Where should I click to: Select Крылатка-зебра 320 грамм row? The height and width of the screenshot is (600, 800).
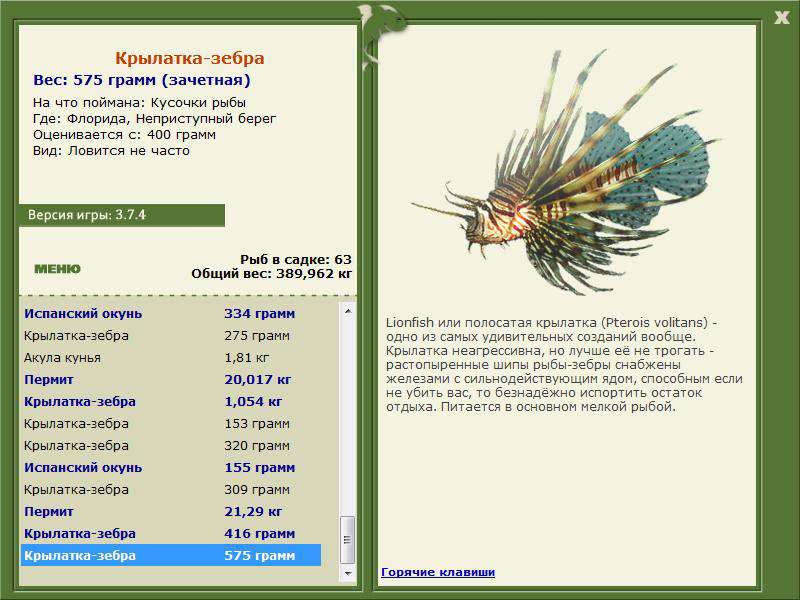[171, 445]
